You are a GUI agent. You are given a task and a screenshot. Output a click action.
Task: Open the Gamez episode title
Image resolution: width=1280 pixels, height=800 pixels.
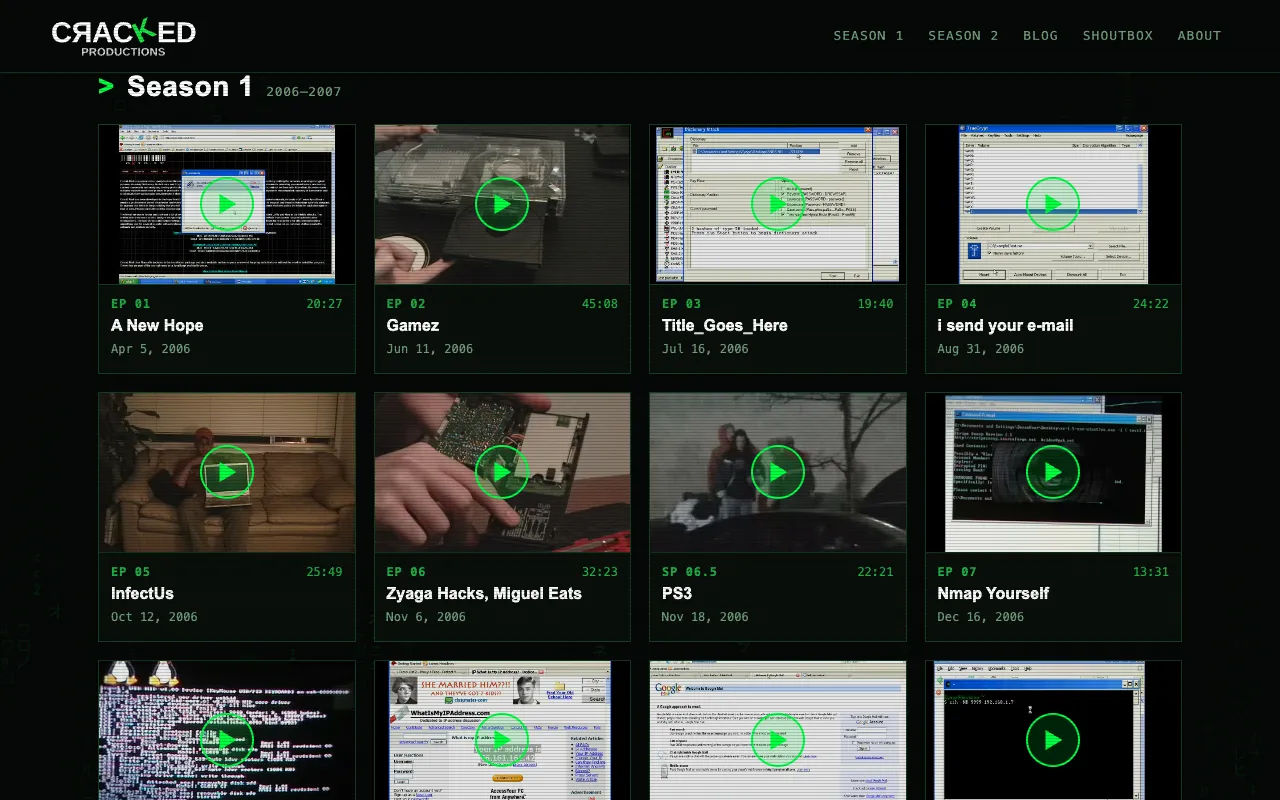[413, 325]
